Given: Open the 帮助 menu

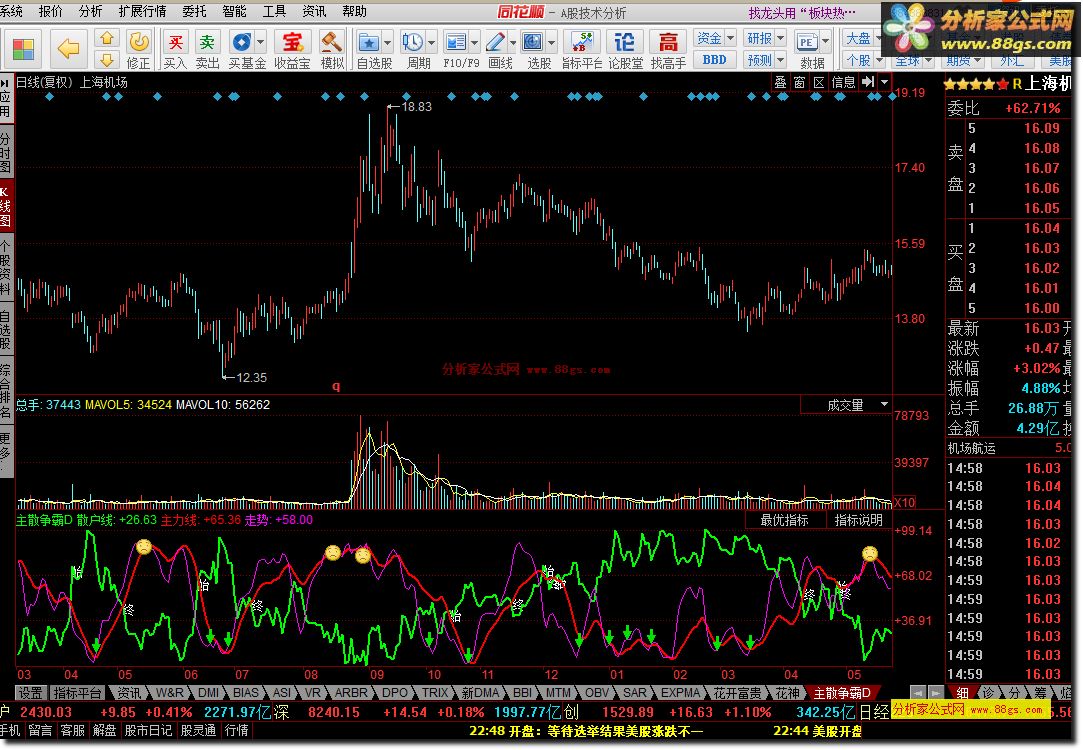Looking at the screenshot, I should [354, 11].
